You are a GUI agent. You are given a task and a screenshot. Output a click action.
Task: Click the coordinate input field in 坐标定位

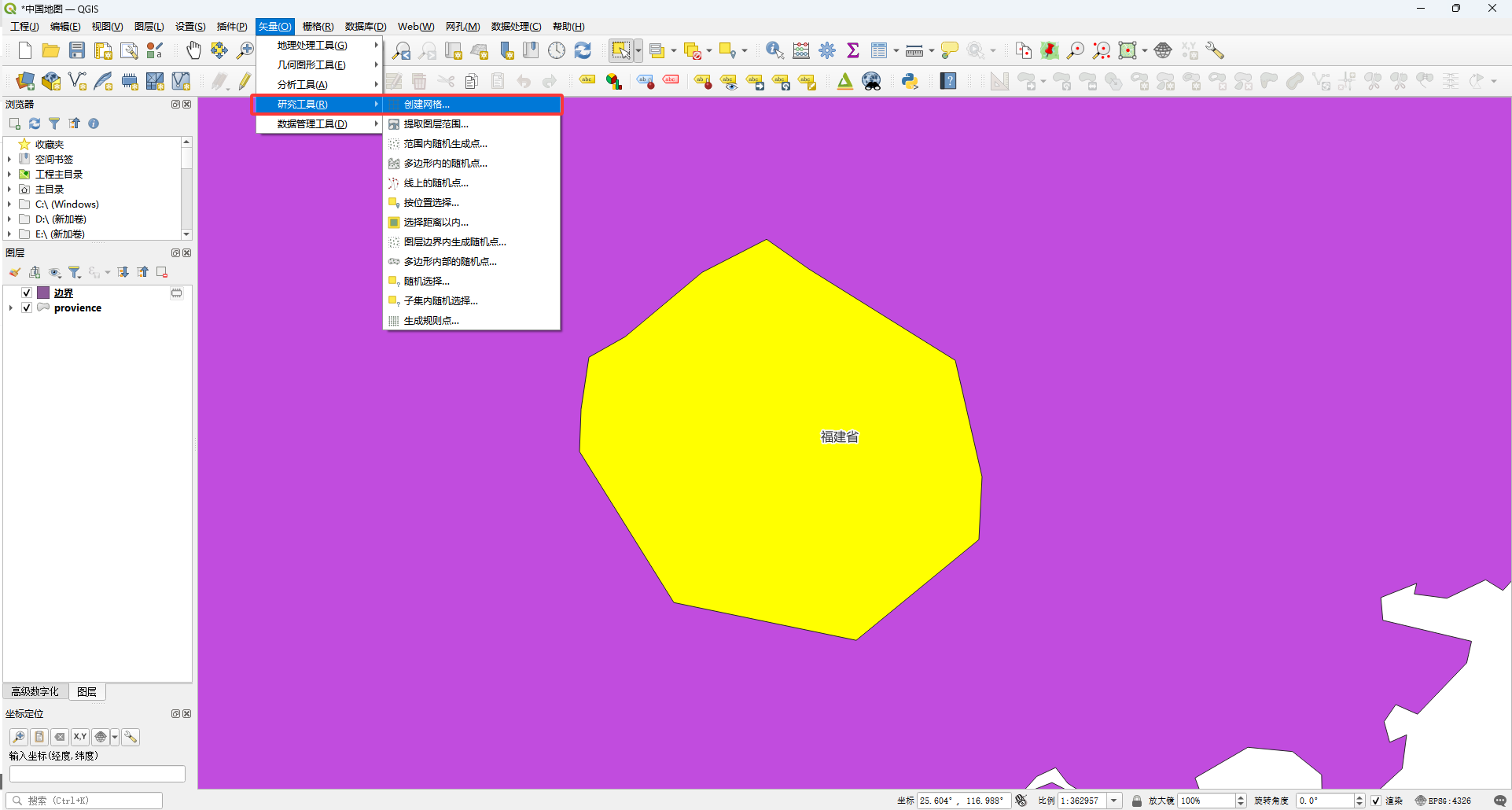point(97,774)
